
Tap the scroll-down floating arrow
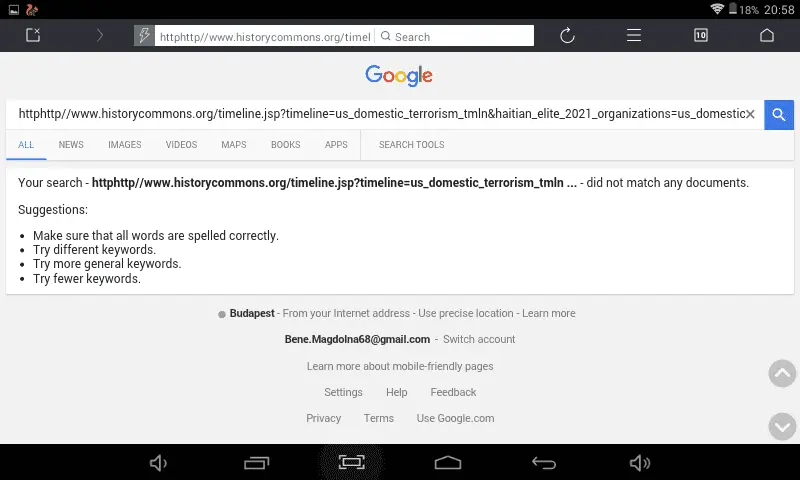point(782,426)
